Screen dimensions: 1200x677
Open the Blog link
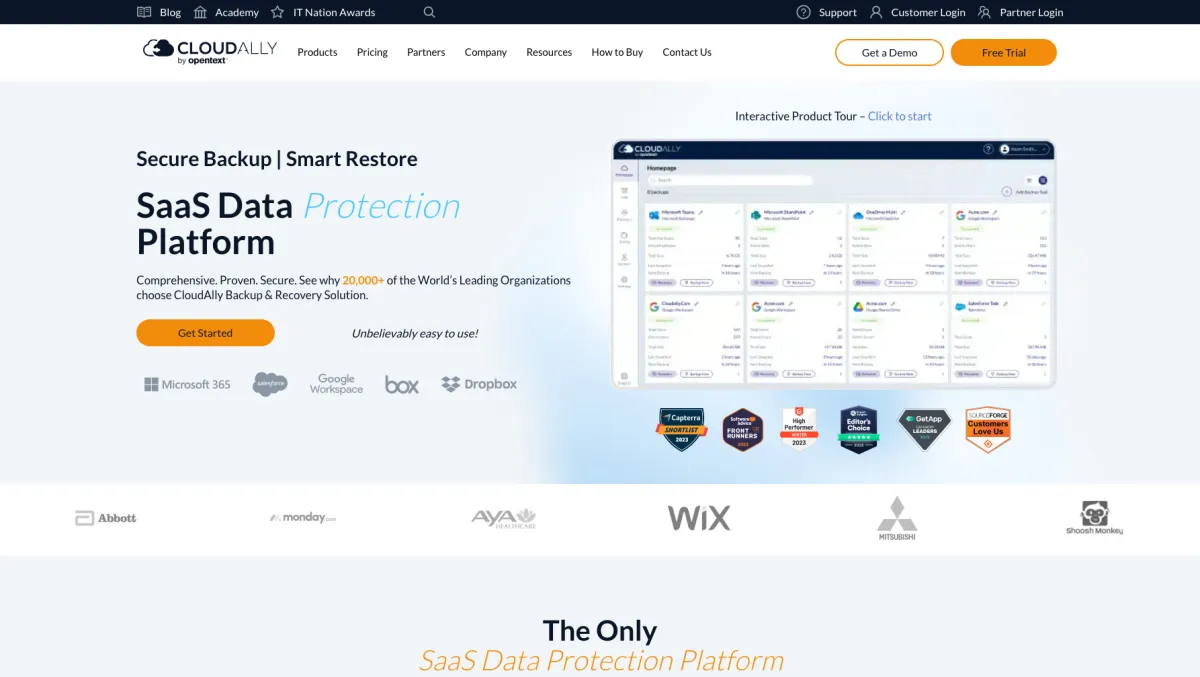pos(170,12)
